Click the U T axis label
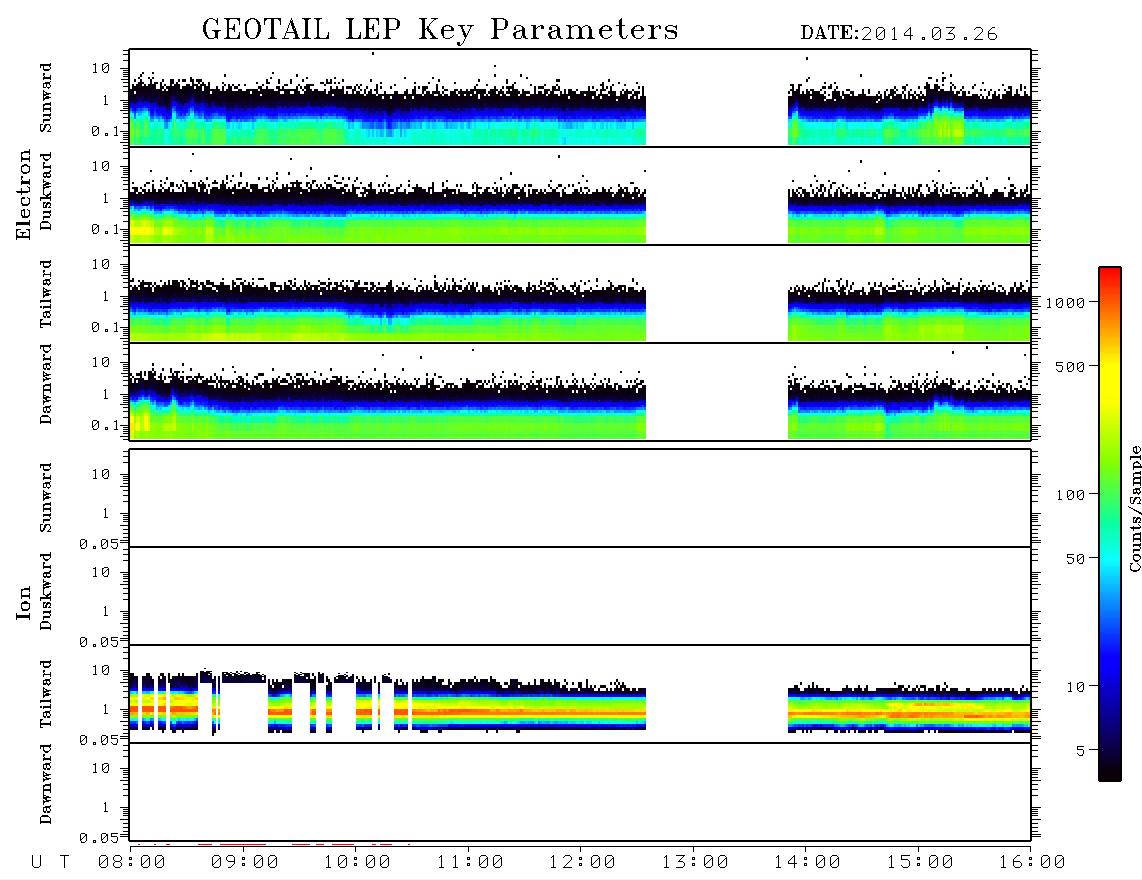 [50, 863]
